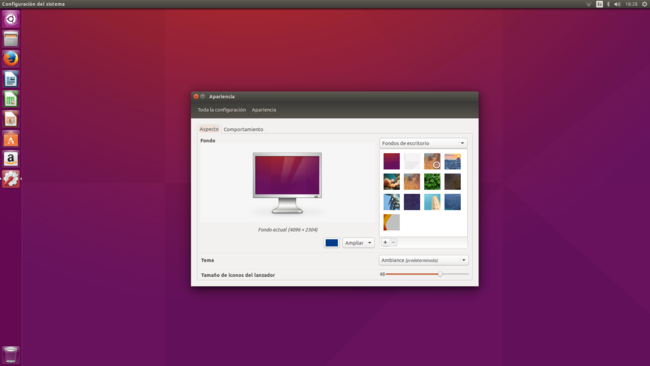The width and height of the screenshot is (650, 366).
Task: Open the Files manager in launcher
Action: click(x=11, y=39)
